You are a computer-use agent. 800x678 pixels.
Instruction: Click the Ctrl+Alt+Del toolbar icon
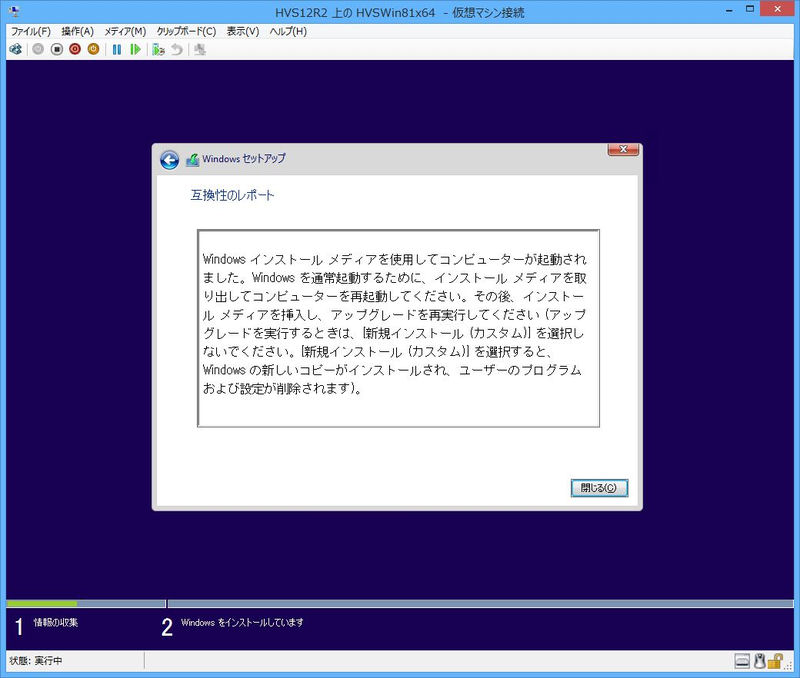16,49
